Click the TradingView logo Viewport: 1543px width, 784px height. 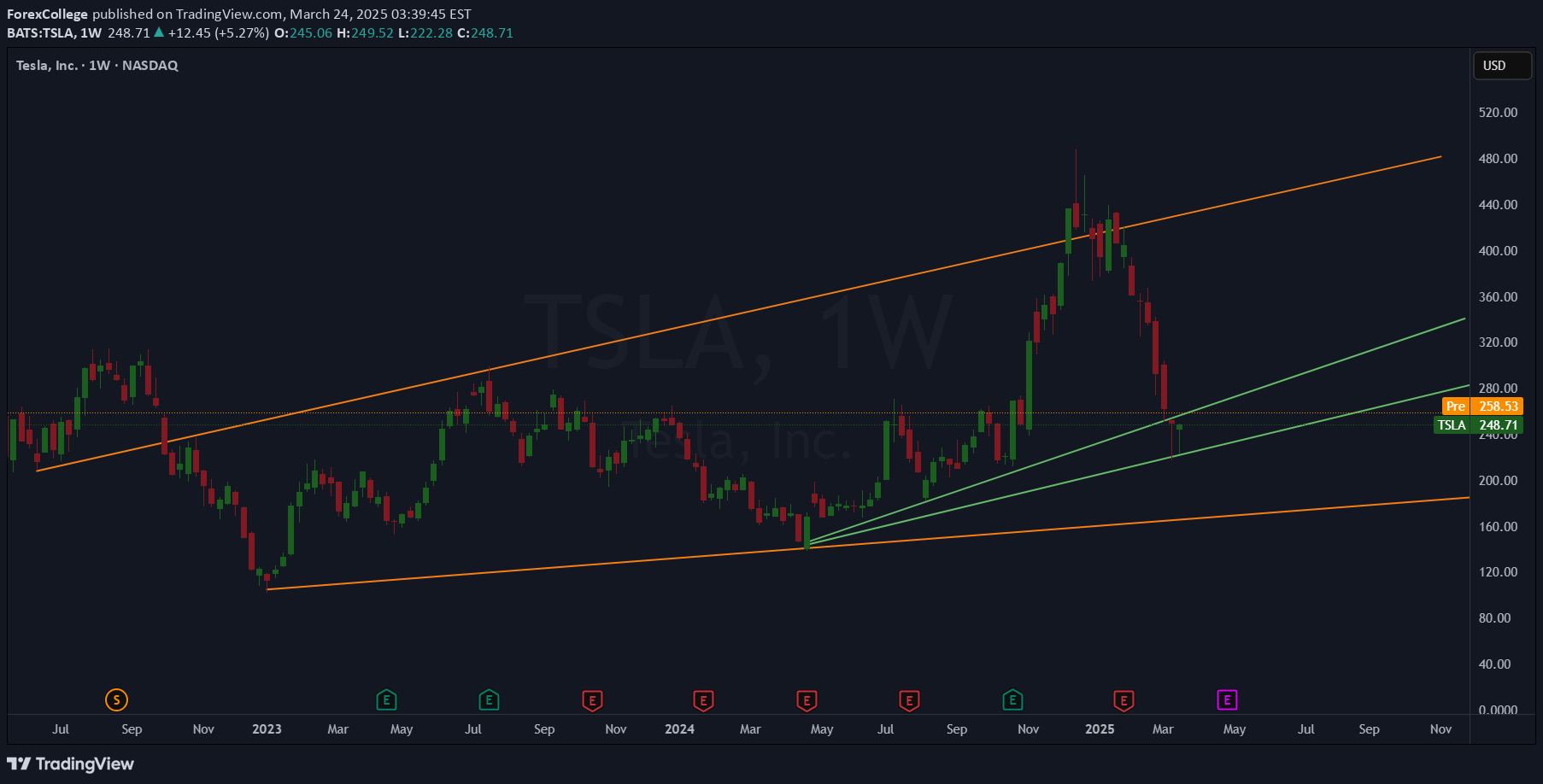click(71, 764)
